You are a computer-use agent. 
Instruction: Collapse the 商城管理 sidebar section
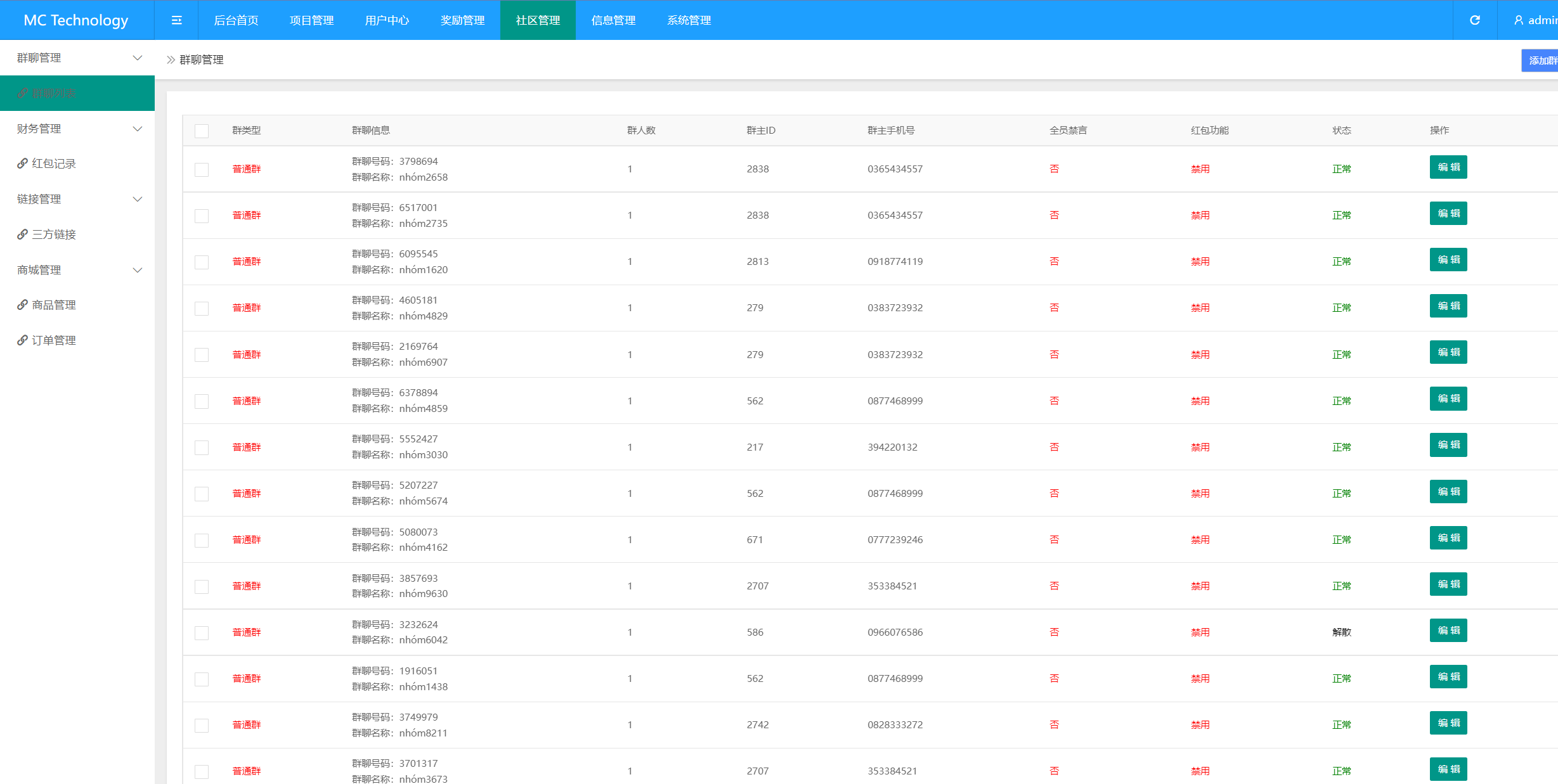(x=137, y=270)
